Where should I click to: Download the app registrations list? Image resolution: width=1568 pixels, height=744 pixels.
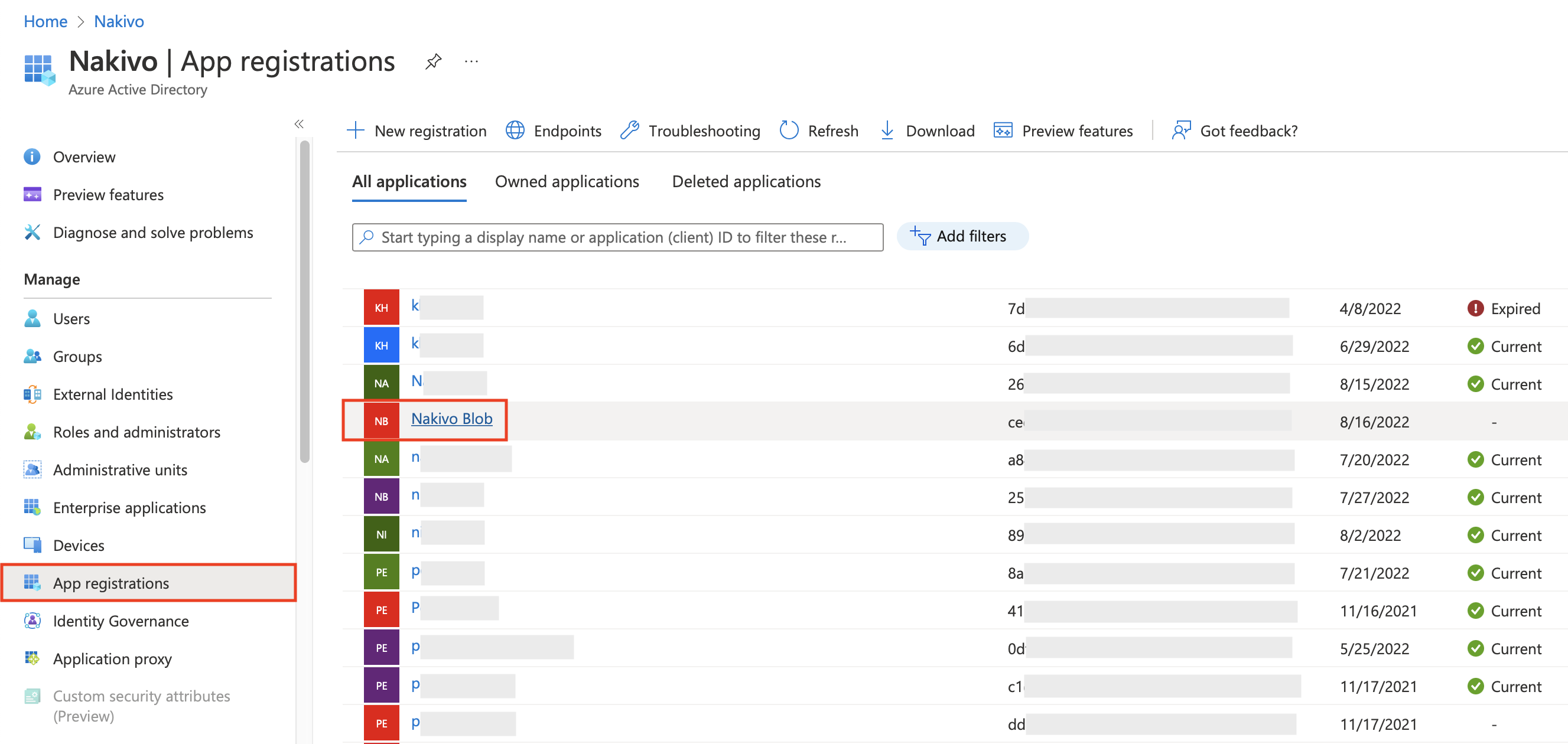(x=928, y=131)
